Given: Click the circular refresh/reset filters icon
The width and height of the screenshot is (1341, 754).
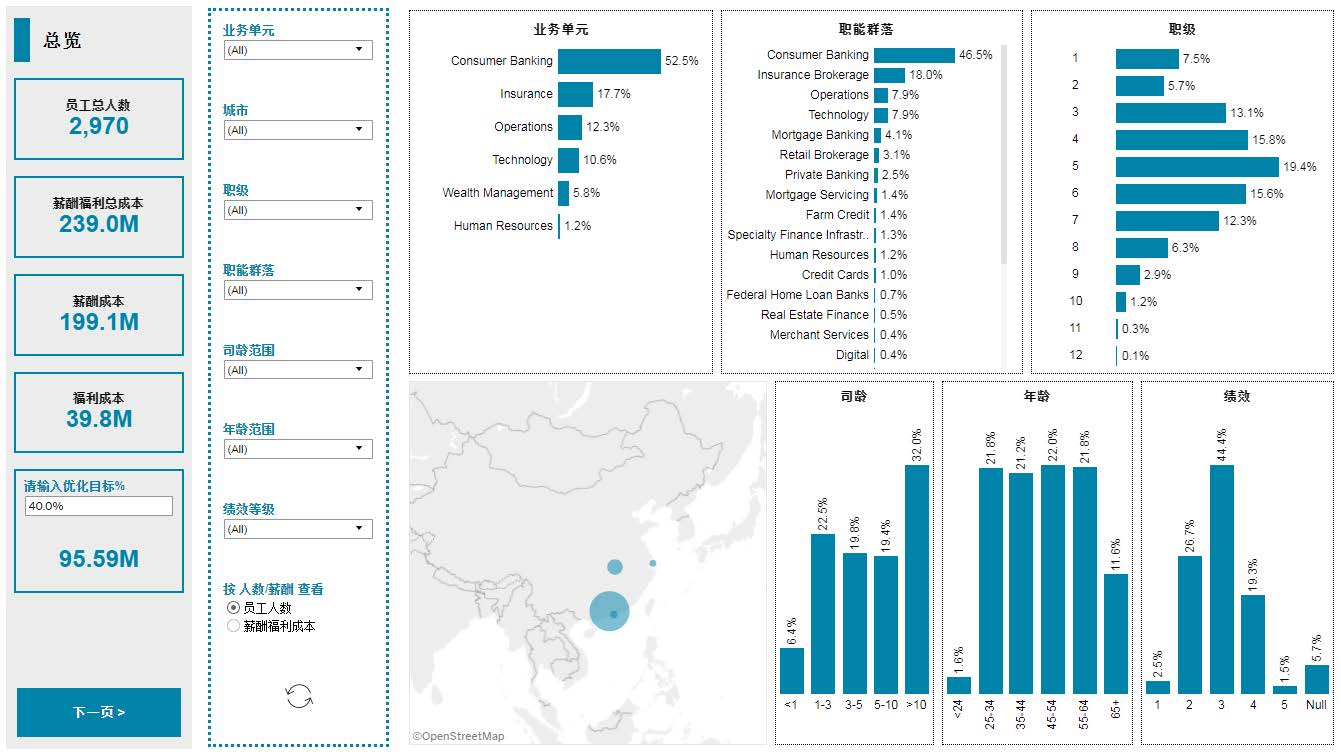Looking at the screenshot, I should (x=299, y=696).
